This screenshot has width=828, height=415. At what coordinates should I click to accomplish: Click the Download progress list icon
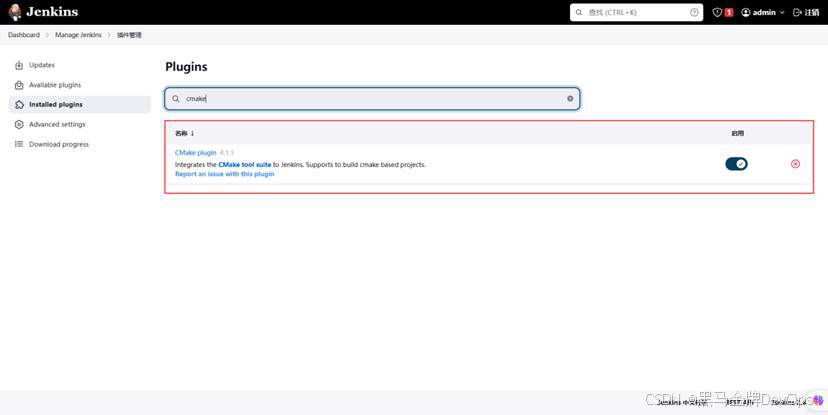click(x=19, y=144)
